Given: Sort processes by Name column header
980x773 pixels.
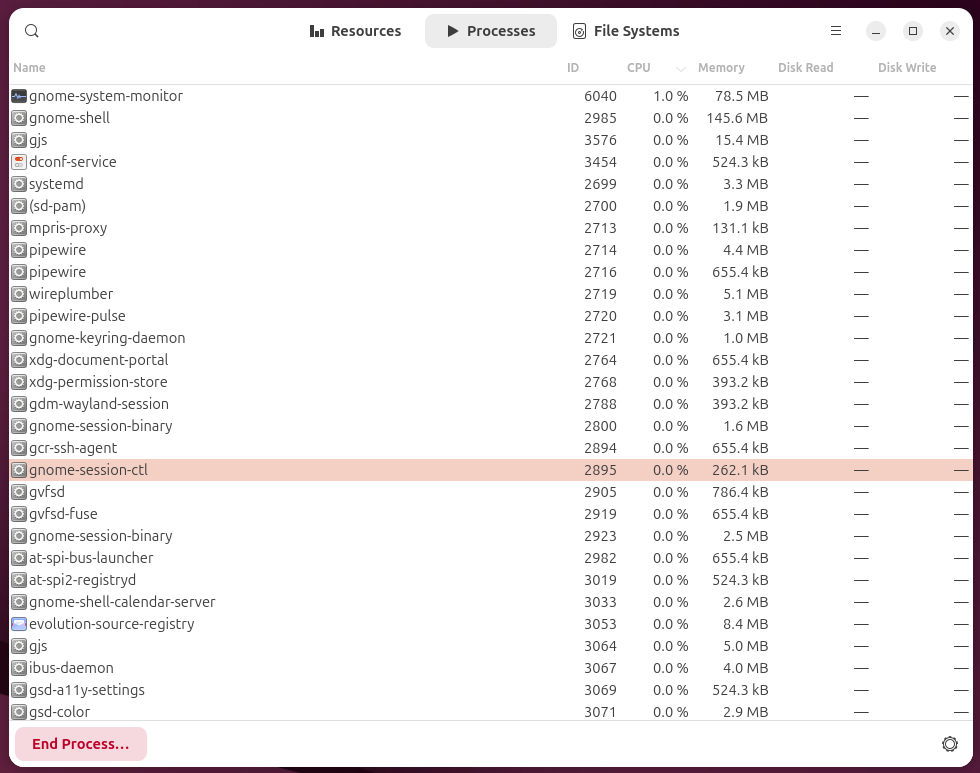Looking at the screenshot, I should 30,68.
